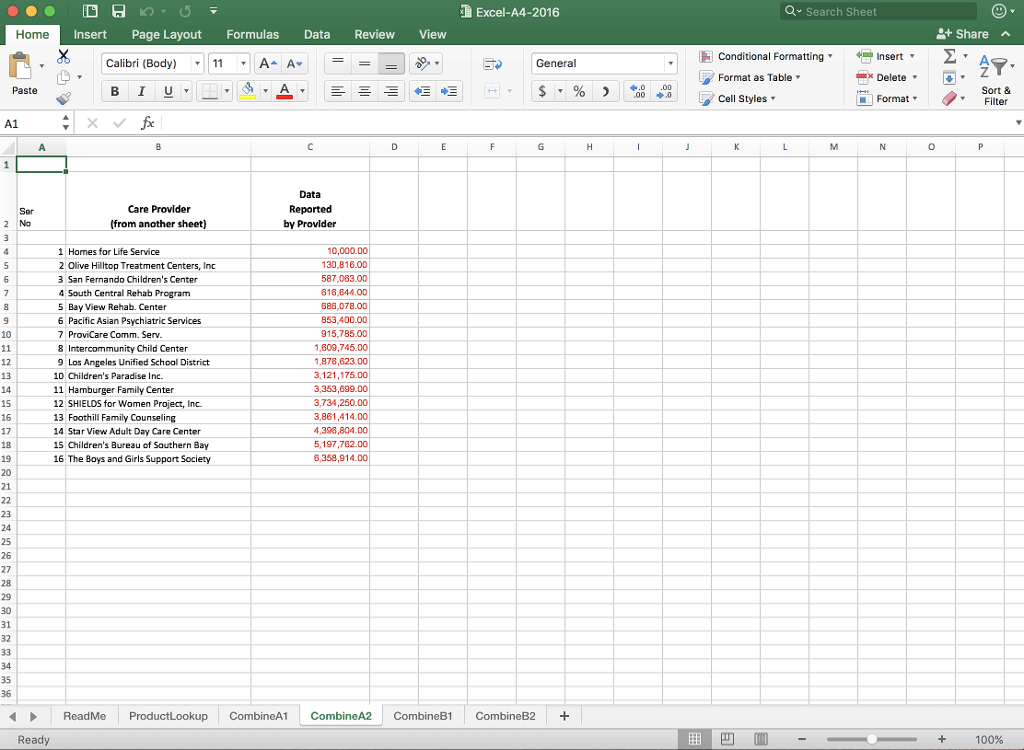Toggle bold formatting

[114, 90]
